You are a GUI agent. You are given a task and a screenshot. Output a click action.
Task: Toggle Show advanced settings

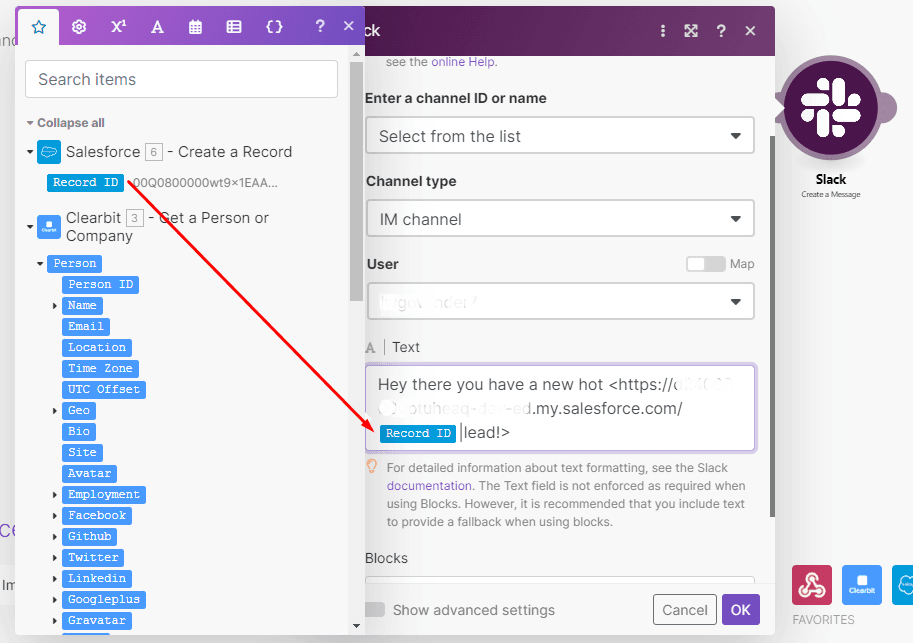click(x=376, y=610)
